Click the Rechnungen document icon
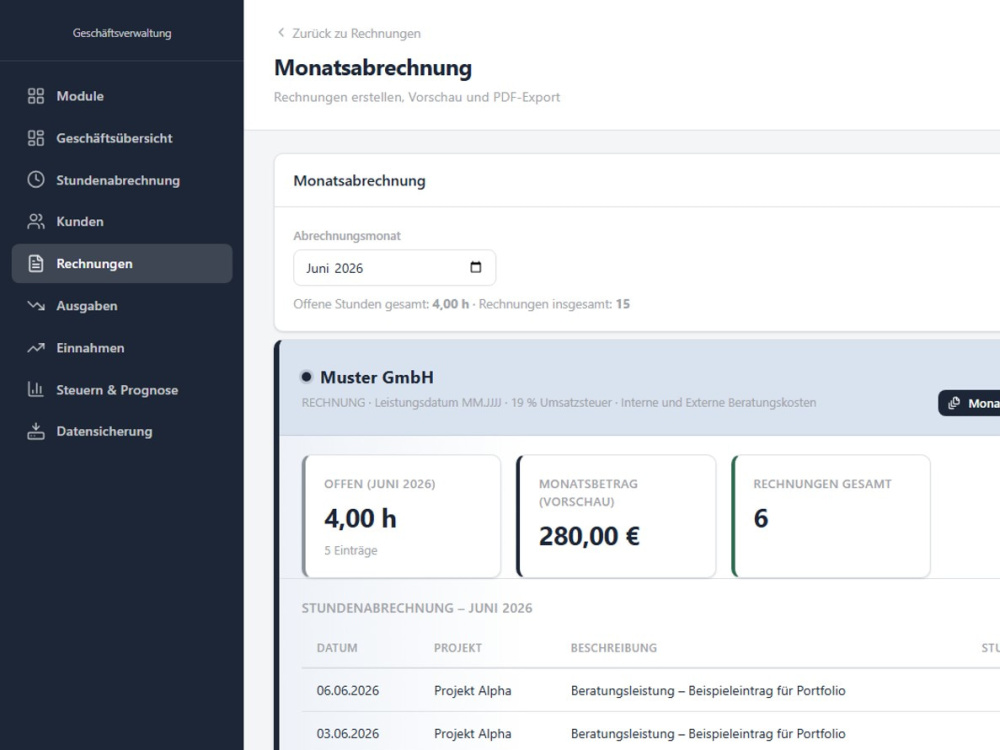 point(36,263)
